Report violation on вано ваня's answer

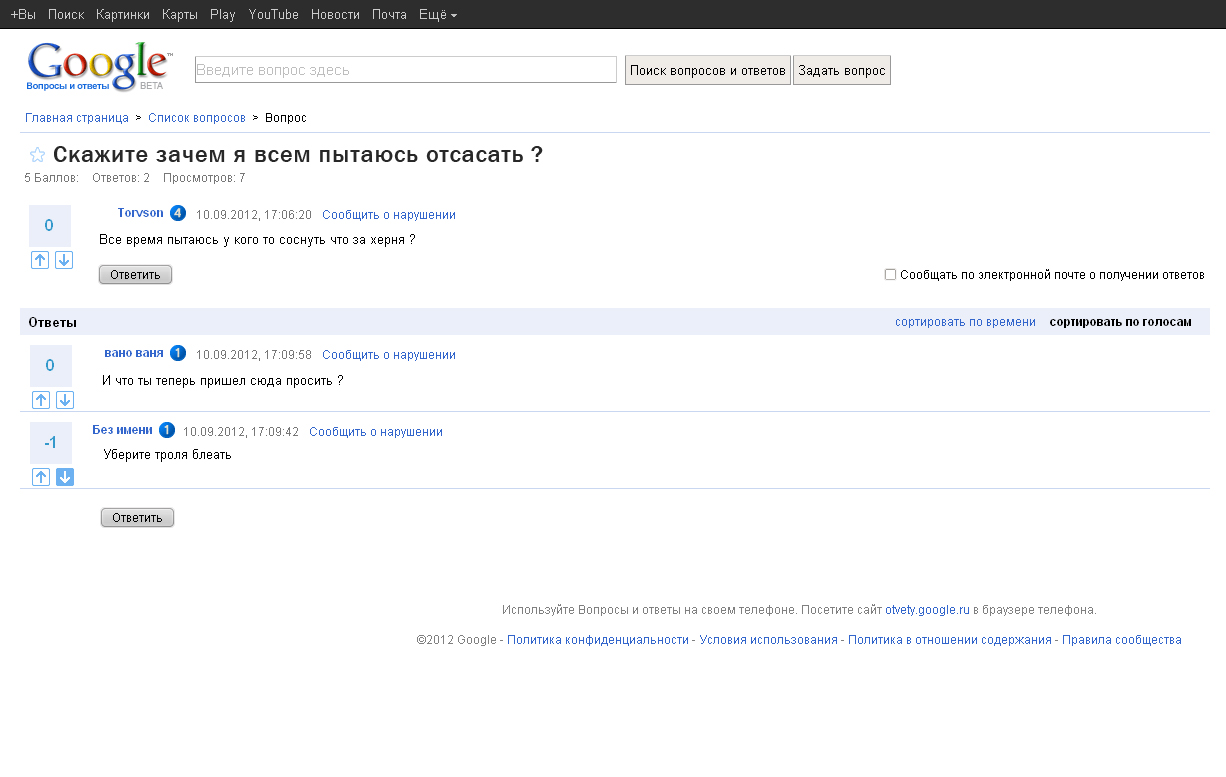[x=389, y=355]
